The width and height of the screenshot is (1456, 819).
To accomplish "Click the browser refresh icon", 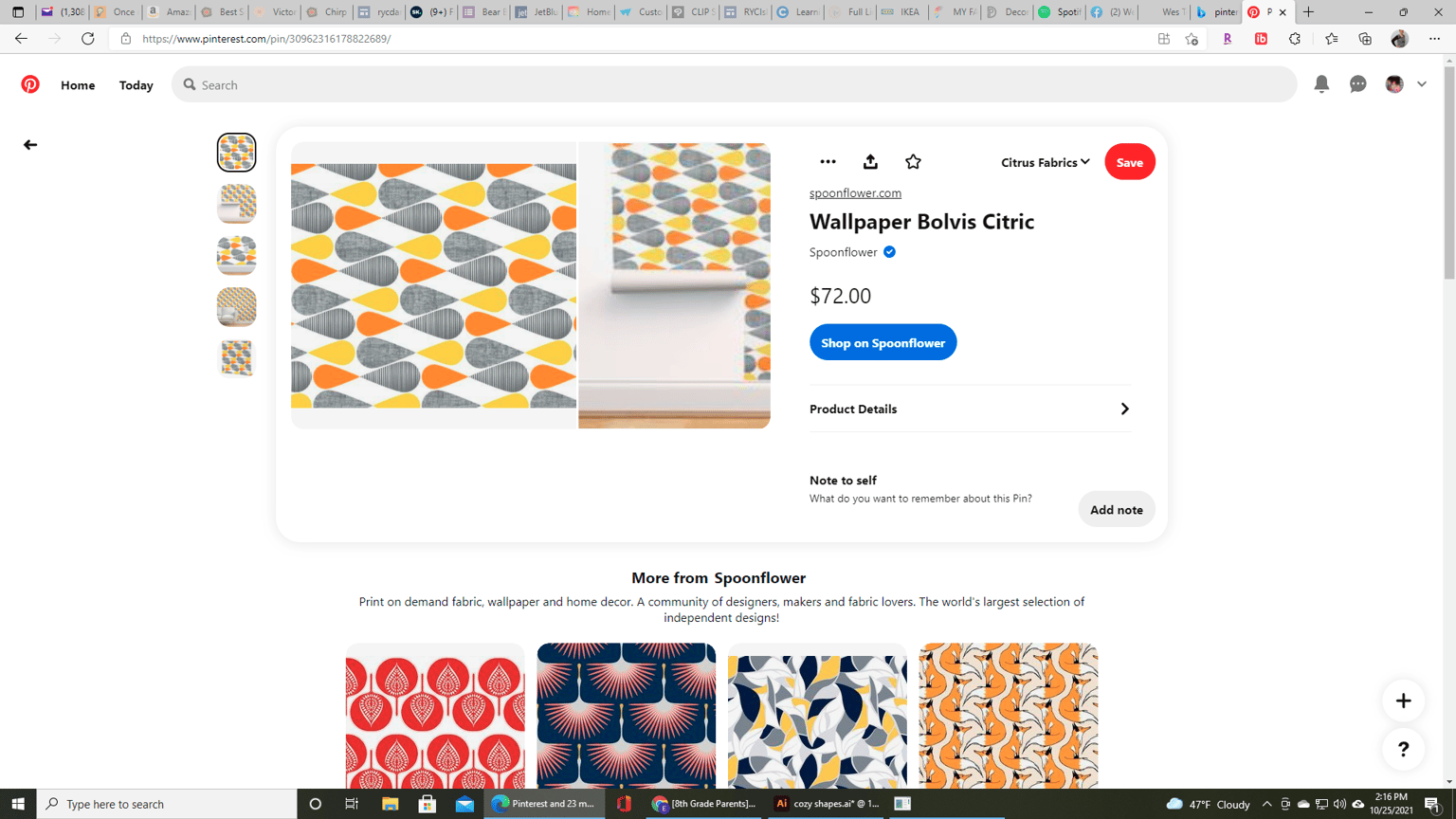I will point(87,39).
